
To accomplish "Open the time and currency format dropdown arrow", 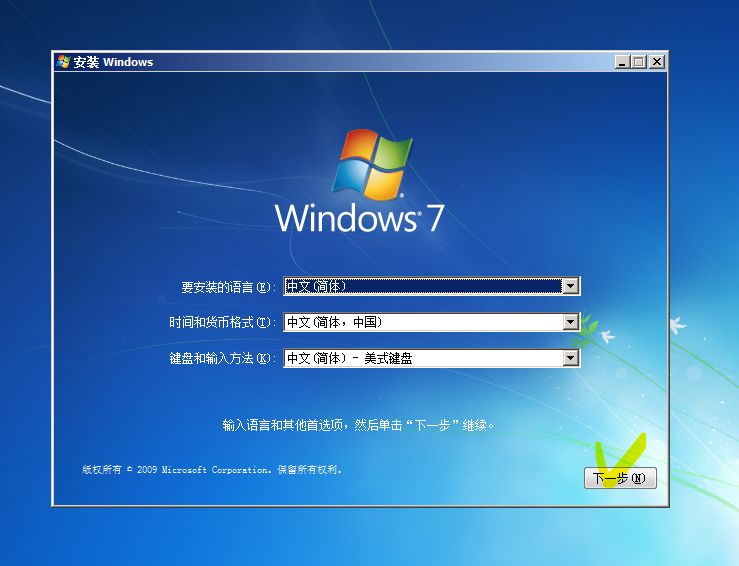I will click(x=570, y=322).
